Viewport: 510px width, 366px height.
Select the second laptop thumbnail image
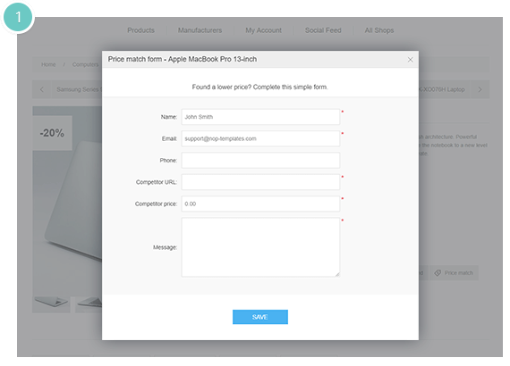pos(89,304)
